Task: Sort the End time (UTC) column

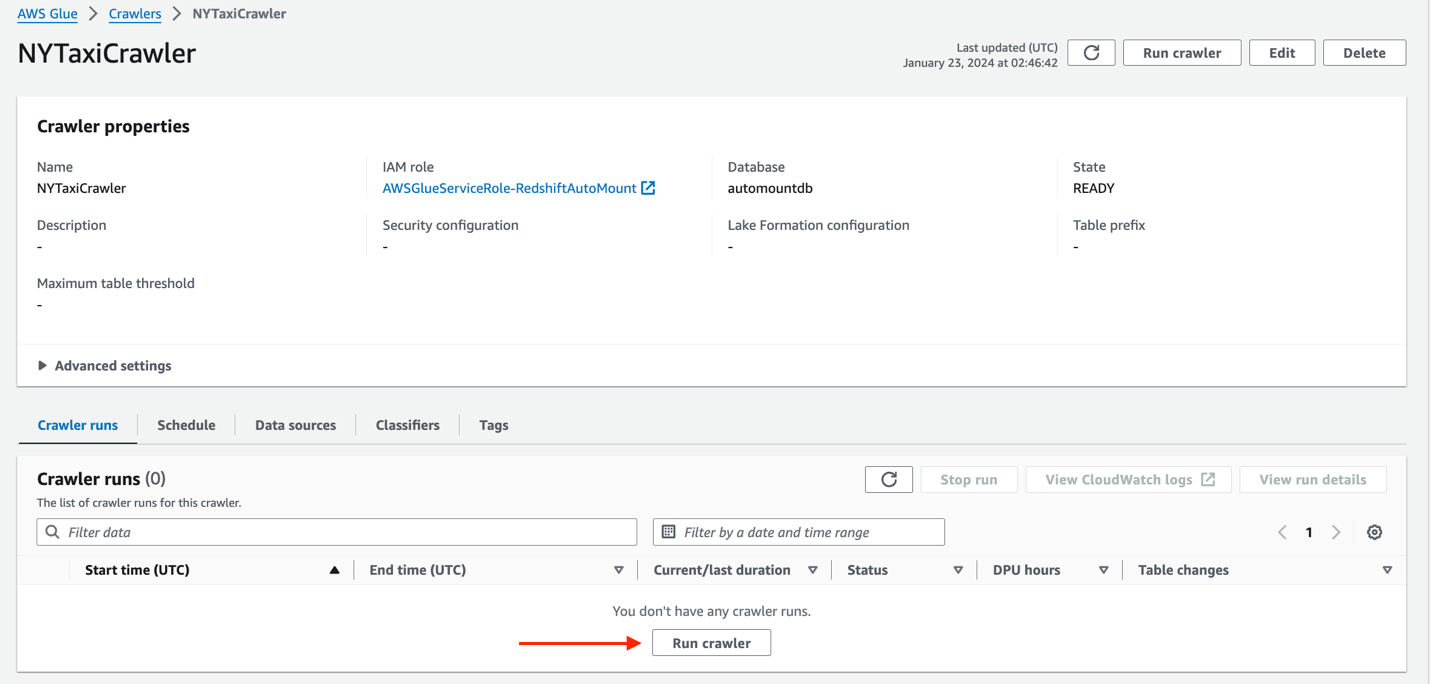Action: click(x=619, y=570)
